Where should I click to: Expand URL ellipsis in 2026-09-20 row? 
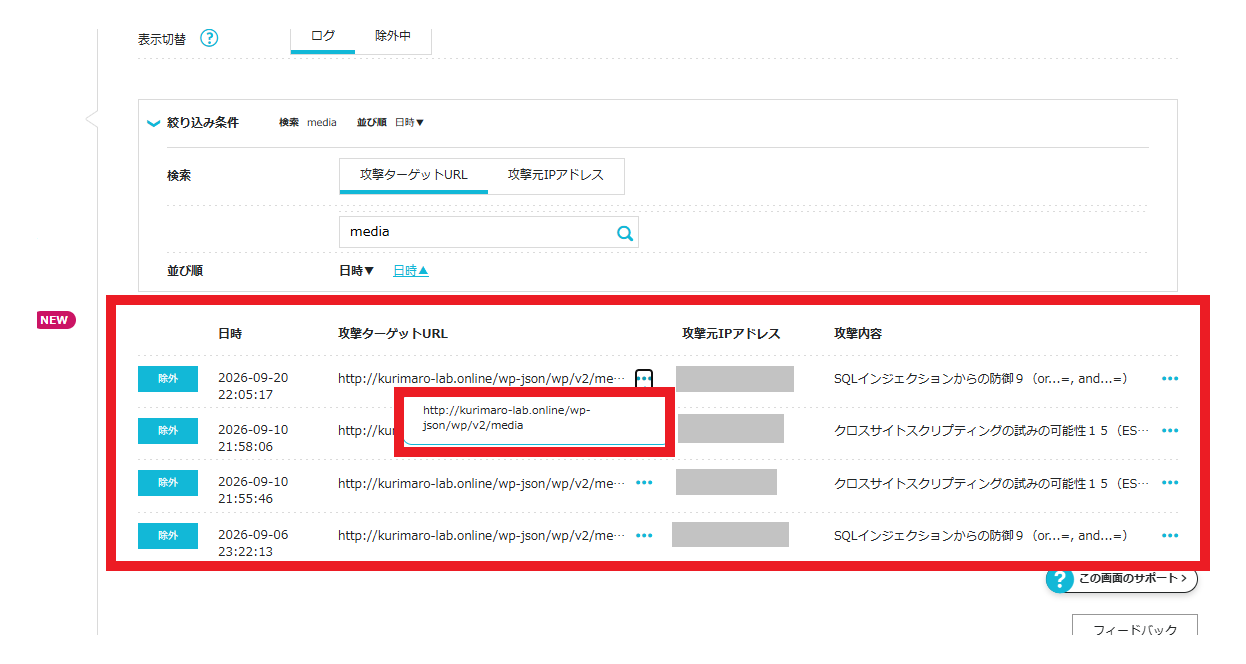[644, 379]
